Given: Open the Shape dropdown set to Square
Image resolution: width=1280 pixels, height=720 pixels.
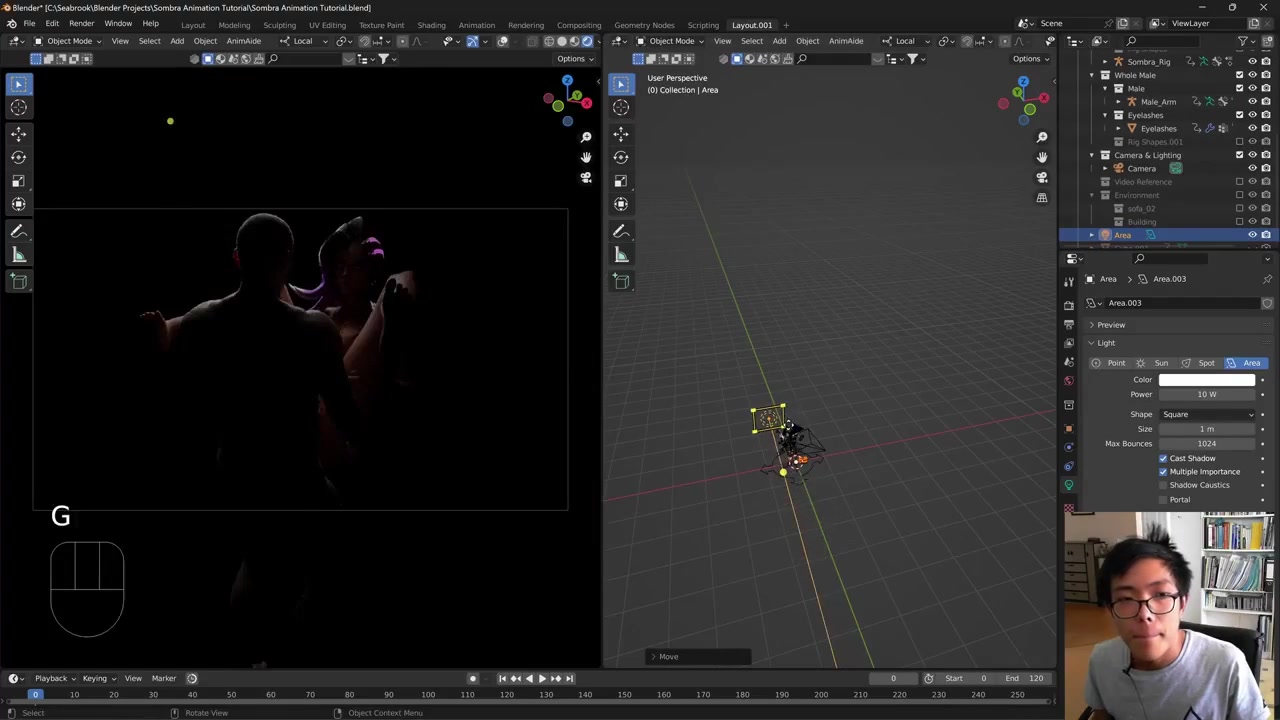Looking at the screenshot, I should [1207, 414].
